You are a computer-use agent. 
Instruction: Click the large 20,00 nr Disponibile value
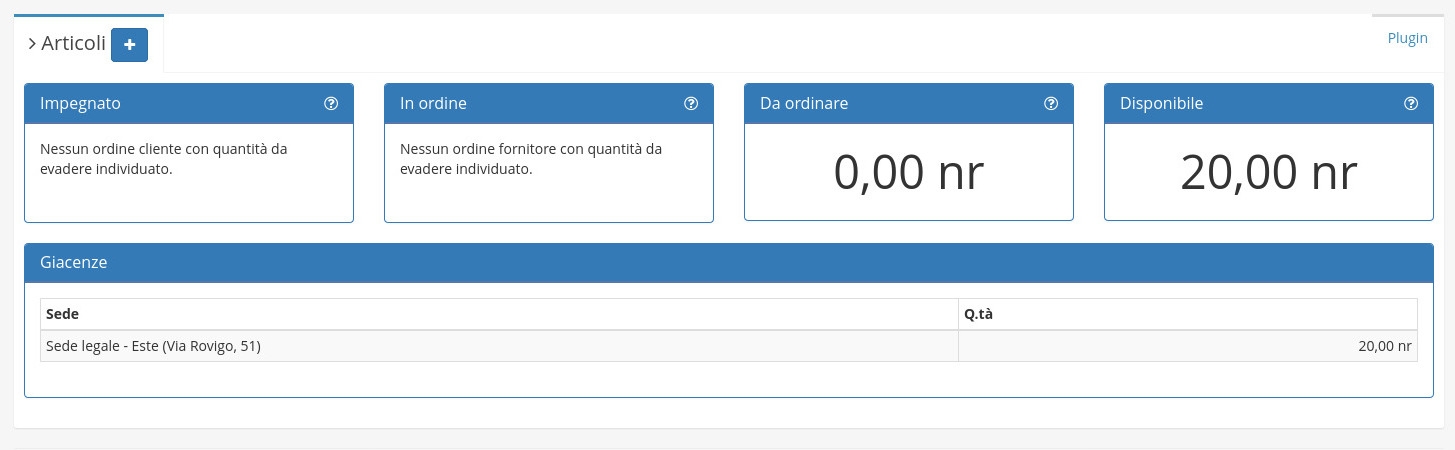click(1268, 174)
